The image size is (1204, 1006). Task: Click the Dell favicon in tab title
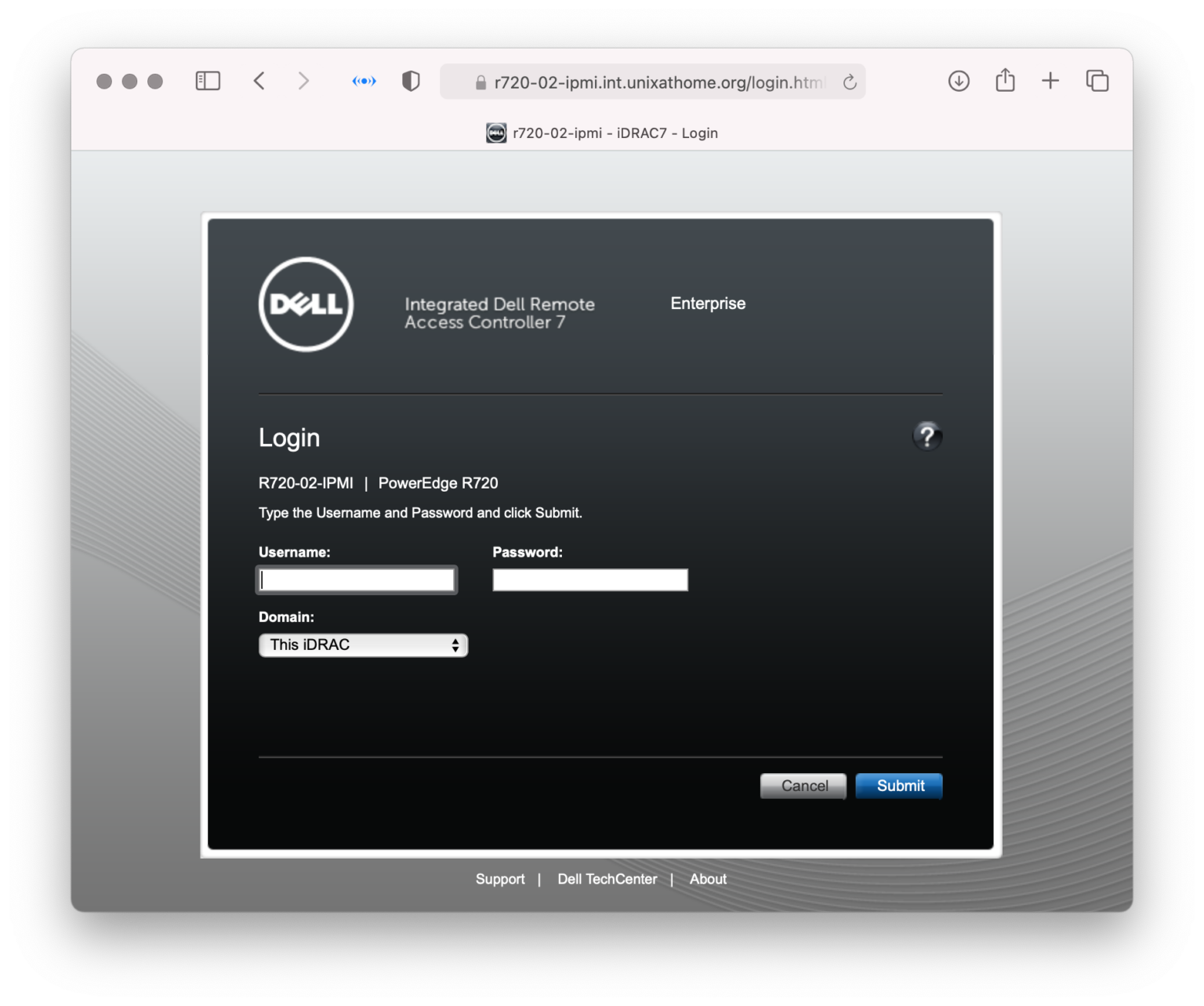pyautogui.click(x=496, y=133)
